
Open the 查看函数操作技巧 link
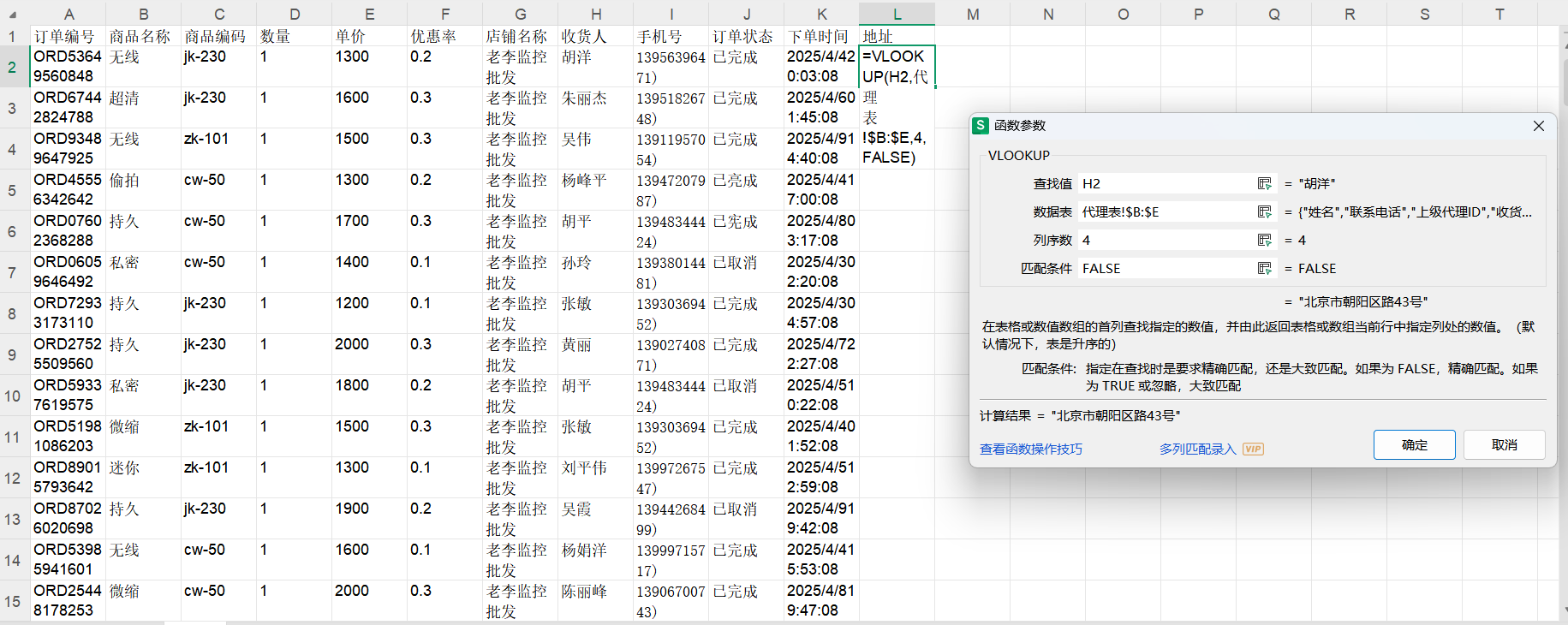coord(1030,449)
